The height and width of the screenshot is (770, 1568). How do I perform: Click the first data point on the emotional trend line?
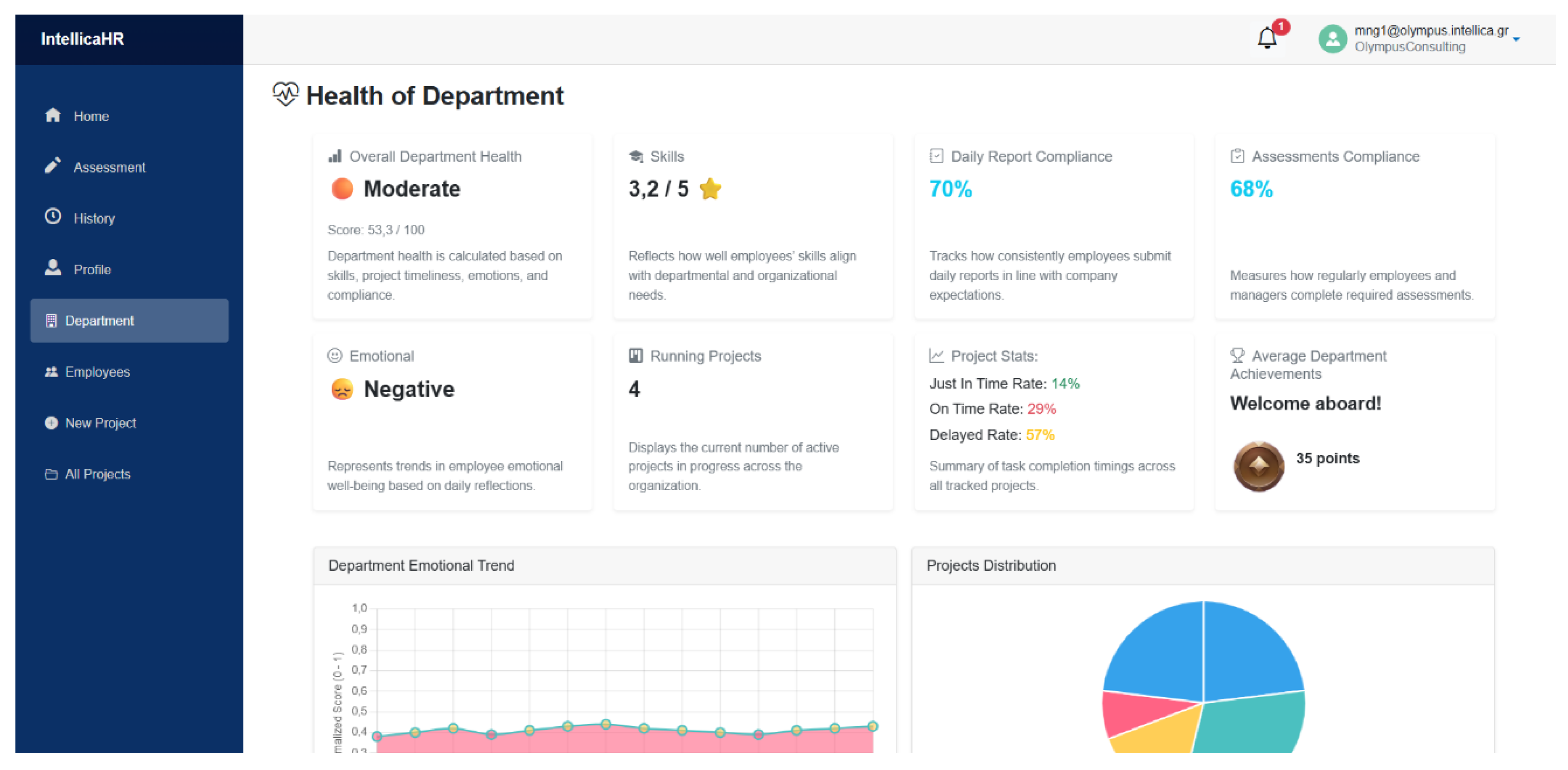(x=377, y=736)
